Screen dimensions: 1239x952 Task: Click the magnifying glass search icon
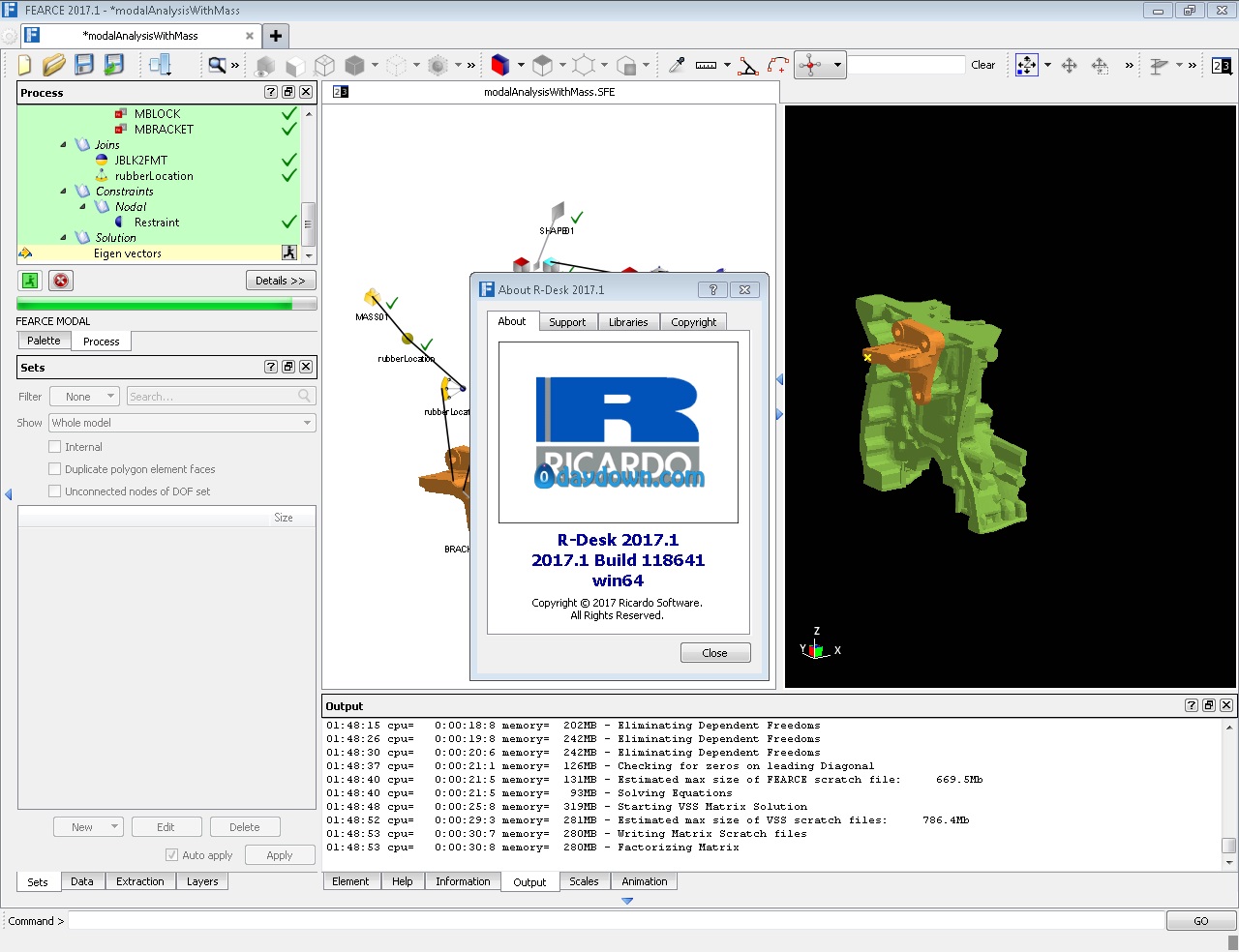click(217, 65)
